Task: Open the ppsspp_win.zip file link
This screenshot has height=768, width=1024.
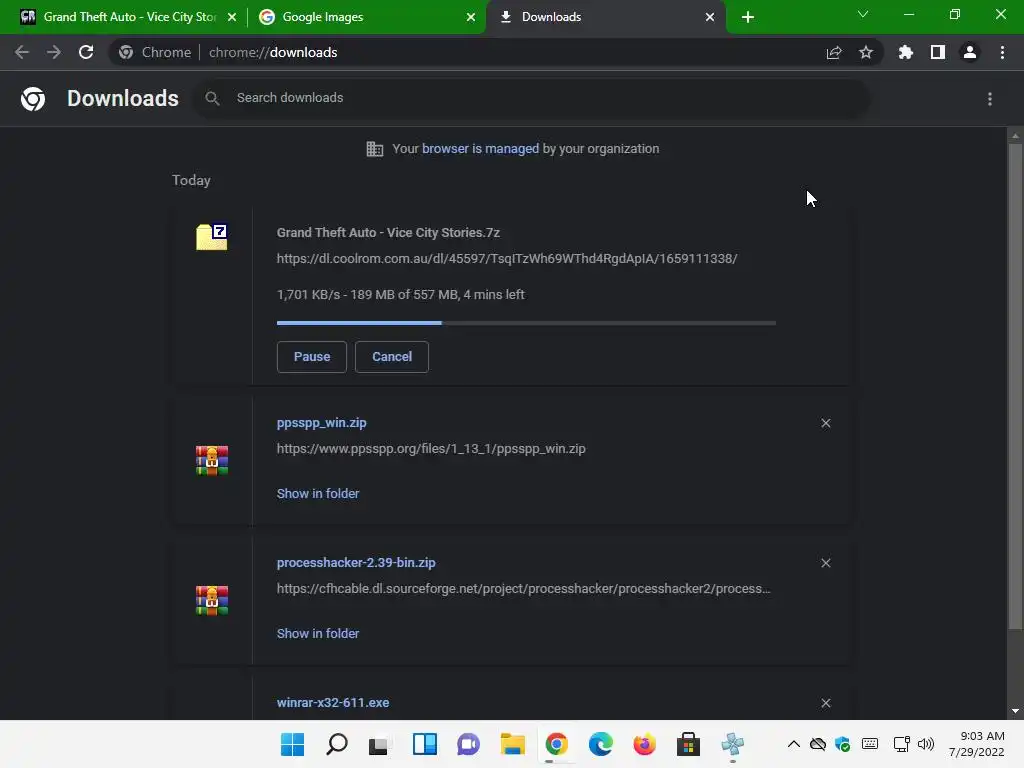Action: tap(321, 423)
